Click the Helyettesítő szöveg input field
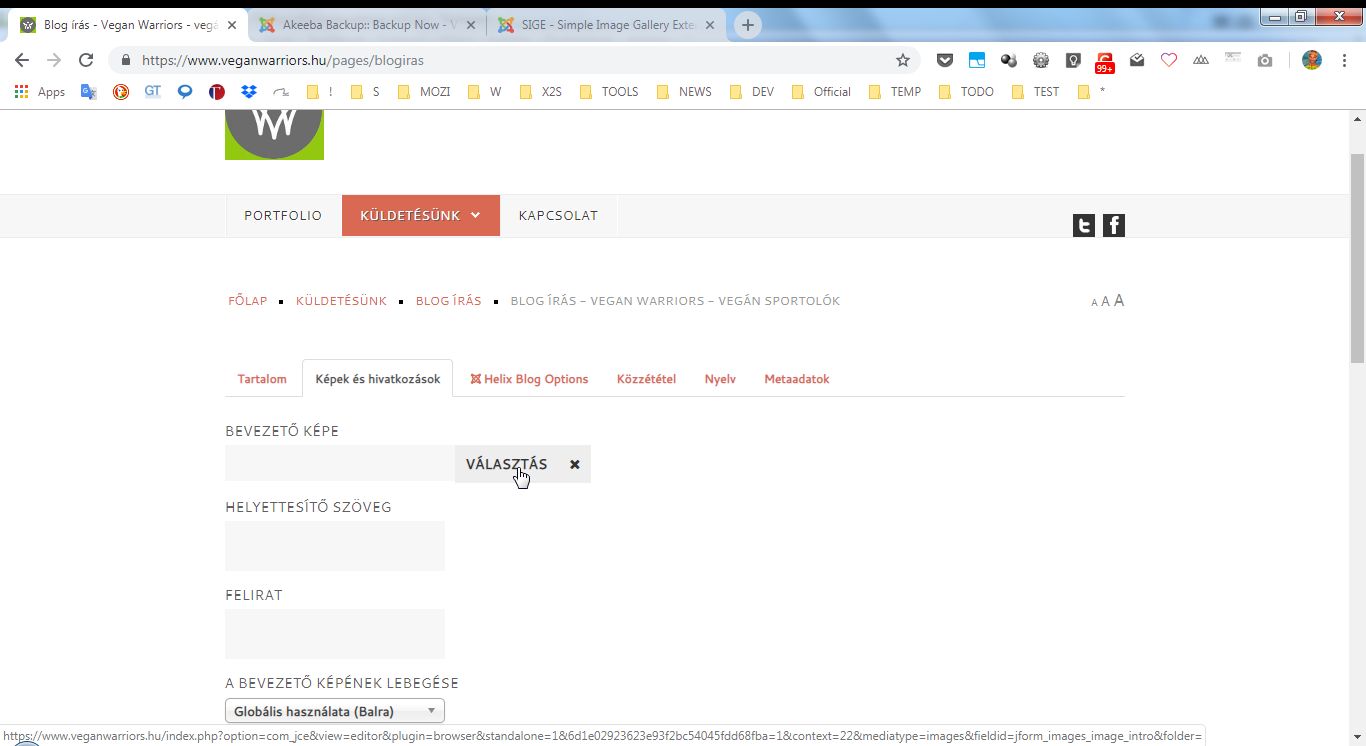The image size is (1366, 746). [x=334, y=546]
